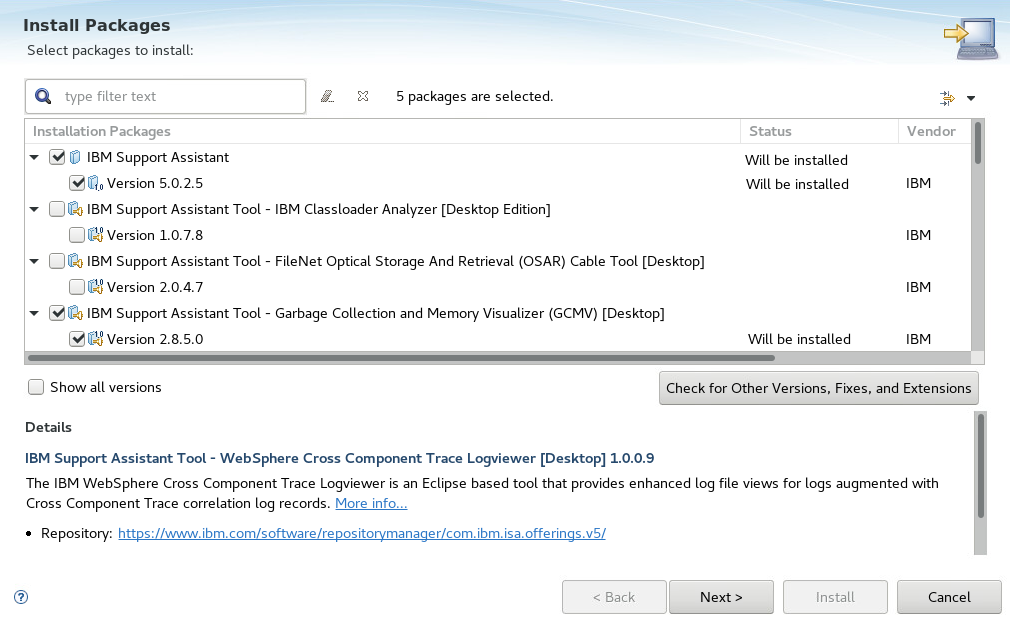Select the Version 2.8.5.0 row text
The width and height of the screenshot is (1010, 628).
pyautogui.click(x=155, y=339)
